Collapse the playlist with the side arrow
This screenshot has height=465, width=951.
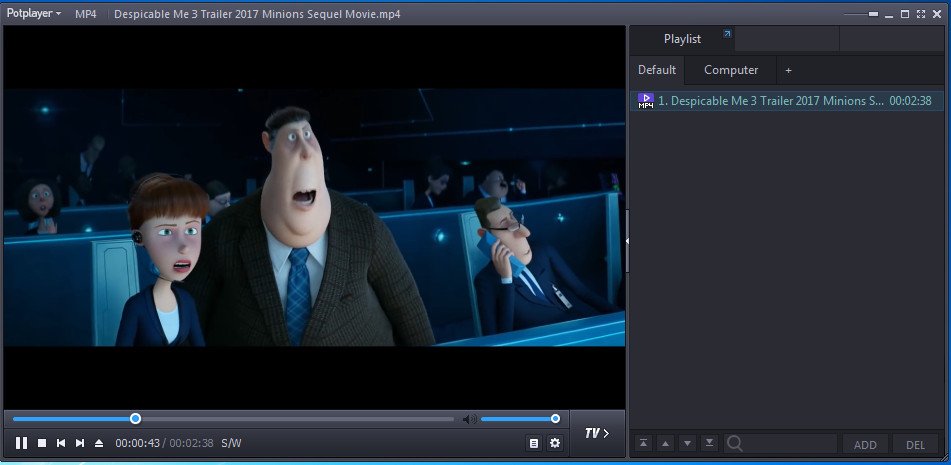click(x=627, y=241)
